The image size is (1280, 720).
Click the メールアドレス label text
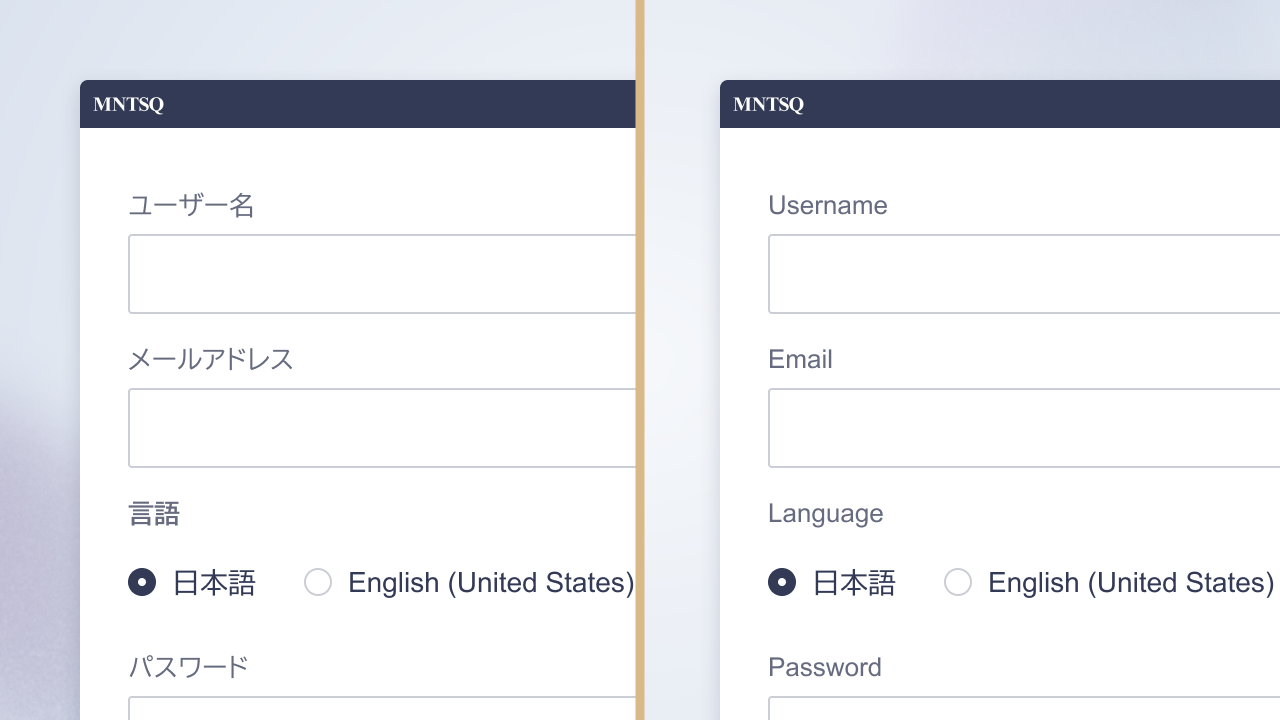(x=210, y=360)
